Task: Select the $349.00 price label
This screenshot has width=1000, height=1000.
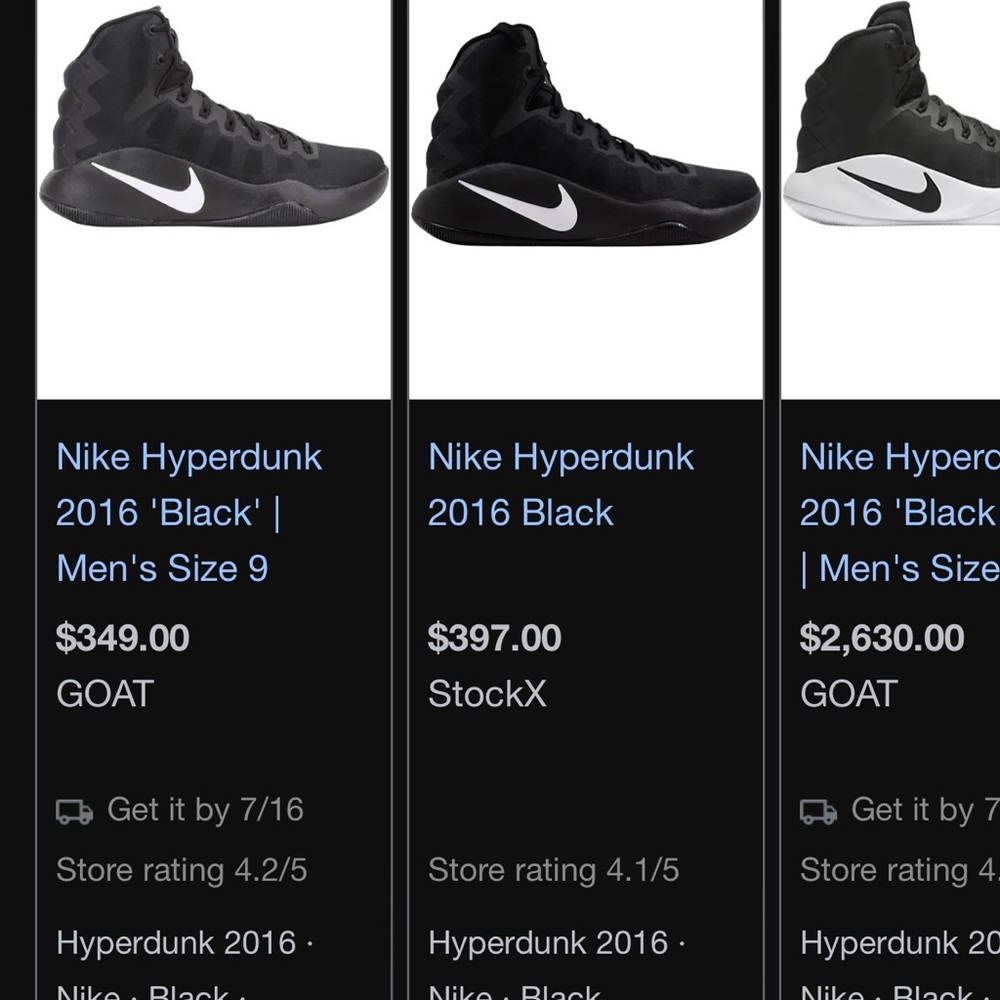Action: (123, 638)
